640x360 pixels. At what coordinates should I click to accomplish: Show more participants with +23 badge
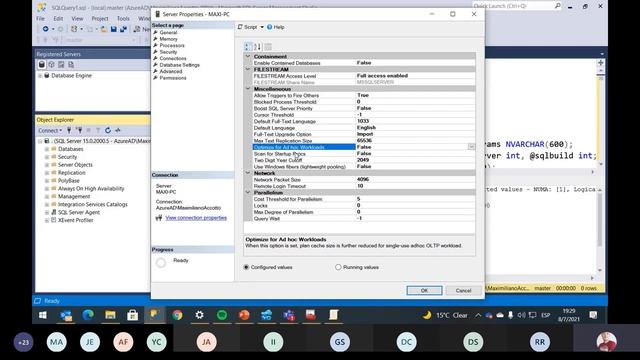[x=23, y=342]
